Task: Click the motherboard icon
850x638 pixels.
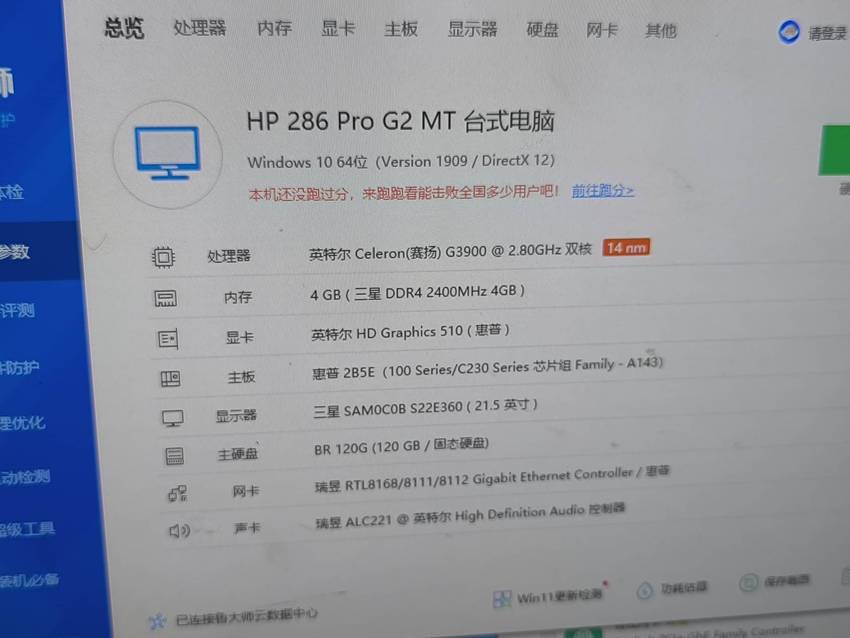Action: (x=170, y=378)
